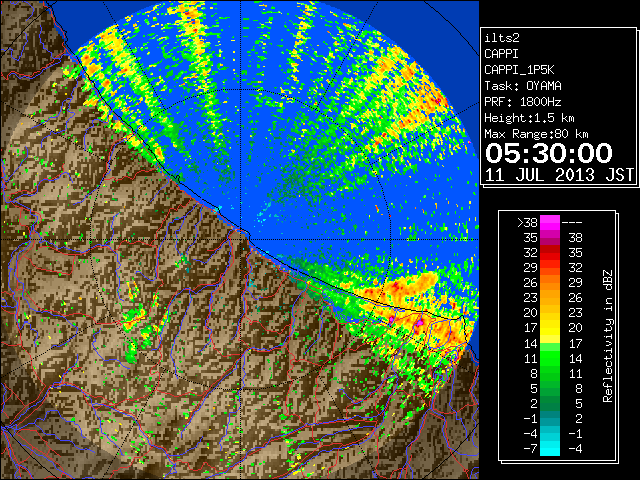Screen dimensions: 640x480
Task: Click the 05:30:00 timestamp
Action: pos(549,153)
